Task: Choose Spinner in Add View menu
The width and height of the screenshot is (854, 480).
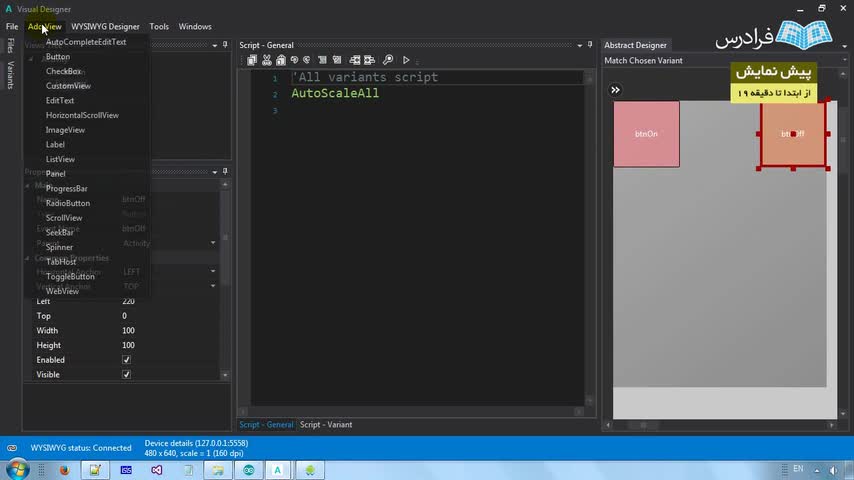Action: [59, 247]
